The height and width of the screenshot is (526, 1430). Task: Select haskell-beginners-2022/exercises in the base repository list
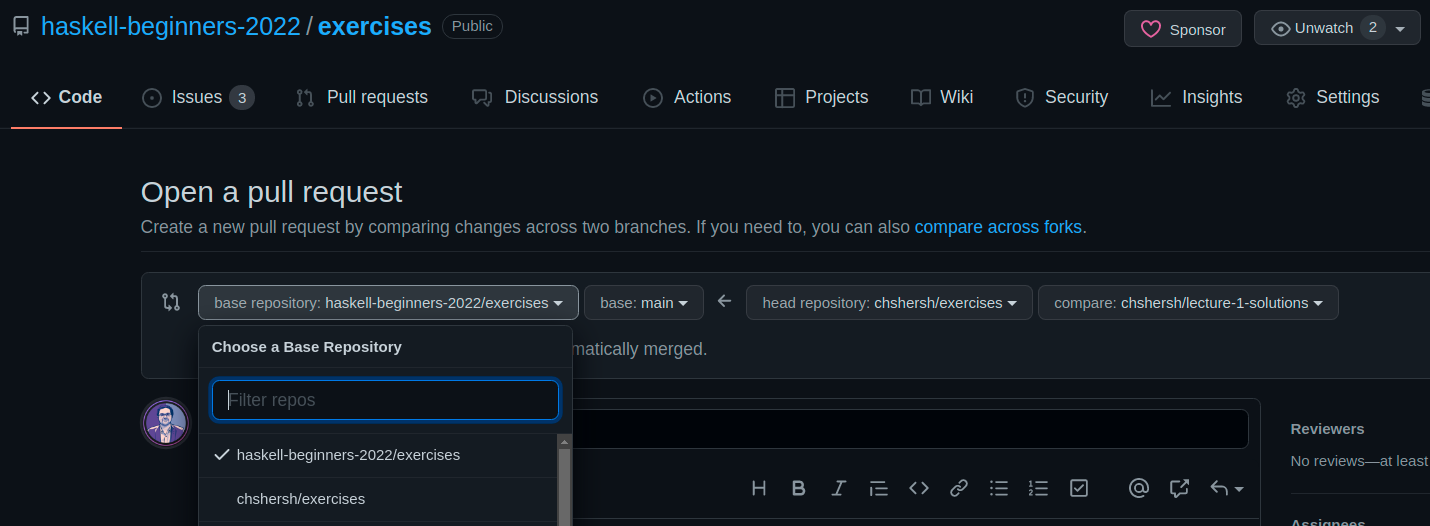(377, 455)
